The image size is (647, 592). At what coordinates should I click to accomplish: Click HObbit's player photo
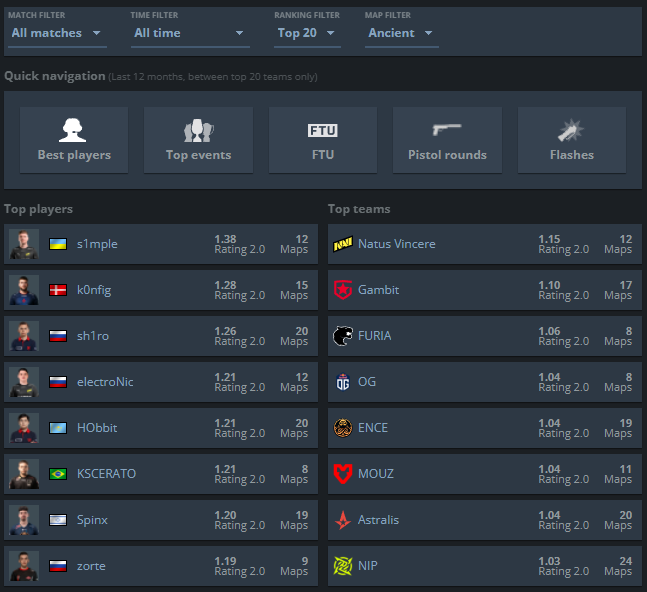click(24, 428)
